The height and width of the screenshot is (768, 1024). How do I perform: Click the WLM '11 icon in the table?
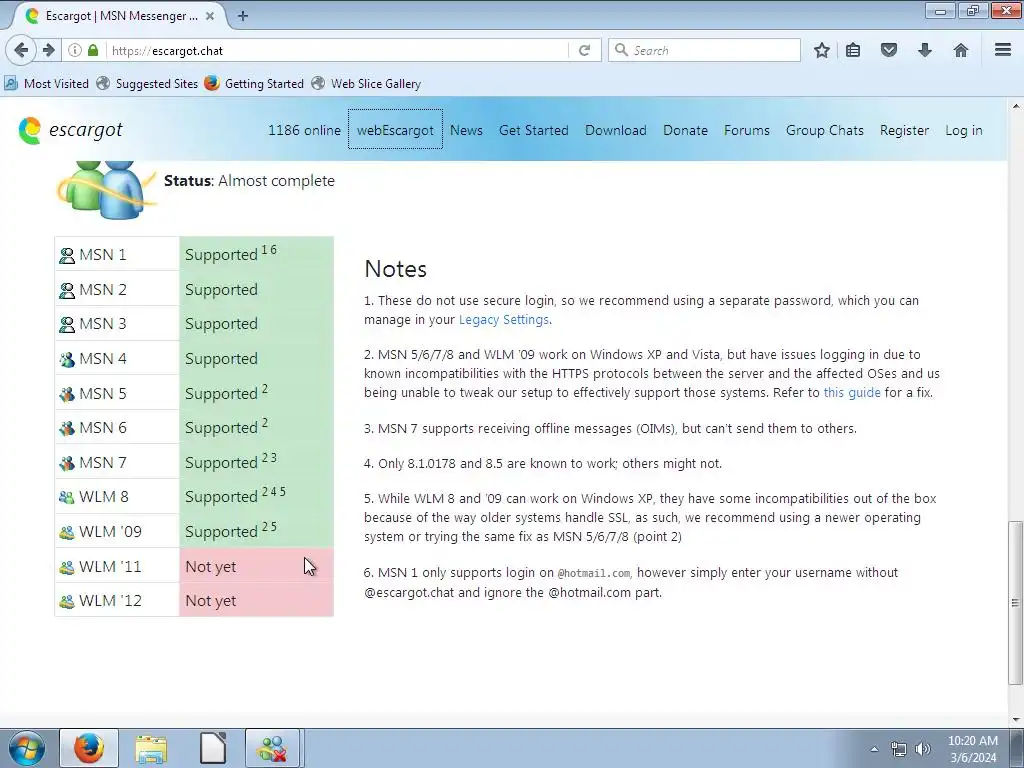pos(67,567)
